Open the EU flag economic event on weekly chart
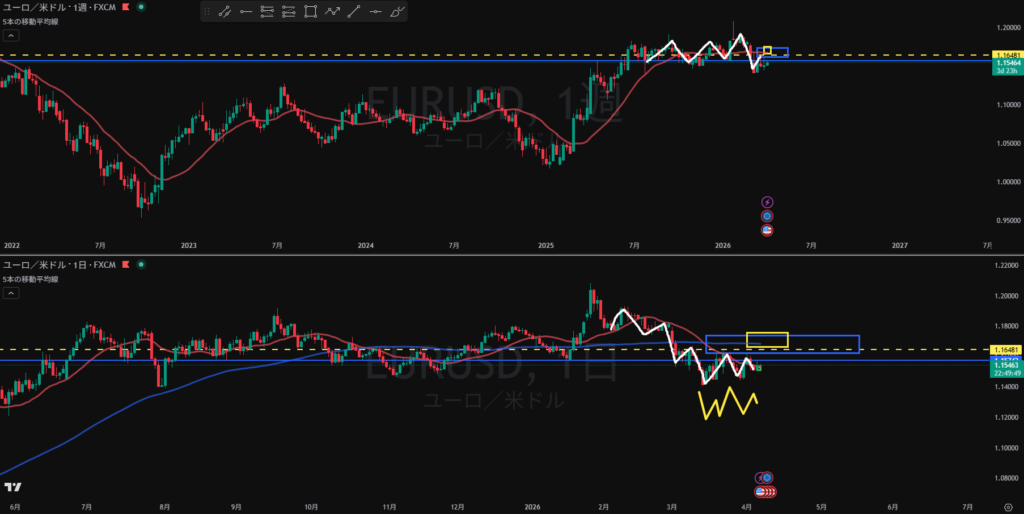Image resolution: width=1024 pixels, height=514 pixels. pos(767,216)
